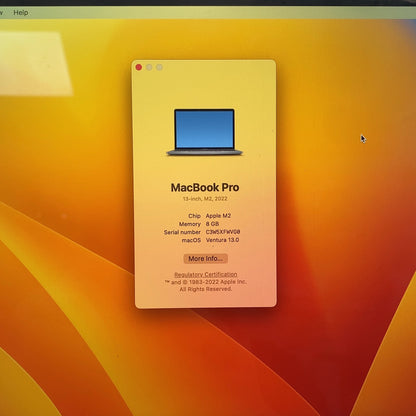Click the All Rights Reserved line
The width and height of the screenshot is (416, 416).
206,289
